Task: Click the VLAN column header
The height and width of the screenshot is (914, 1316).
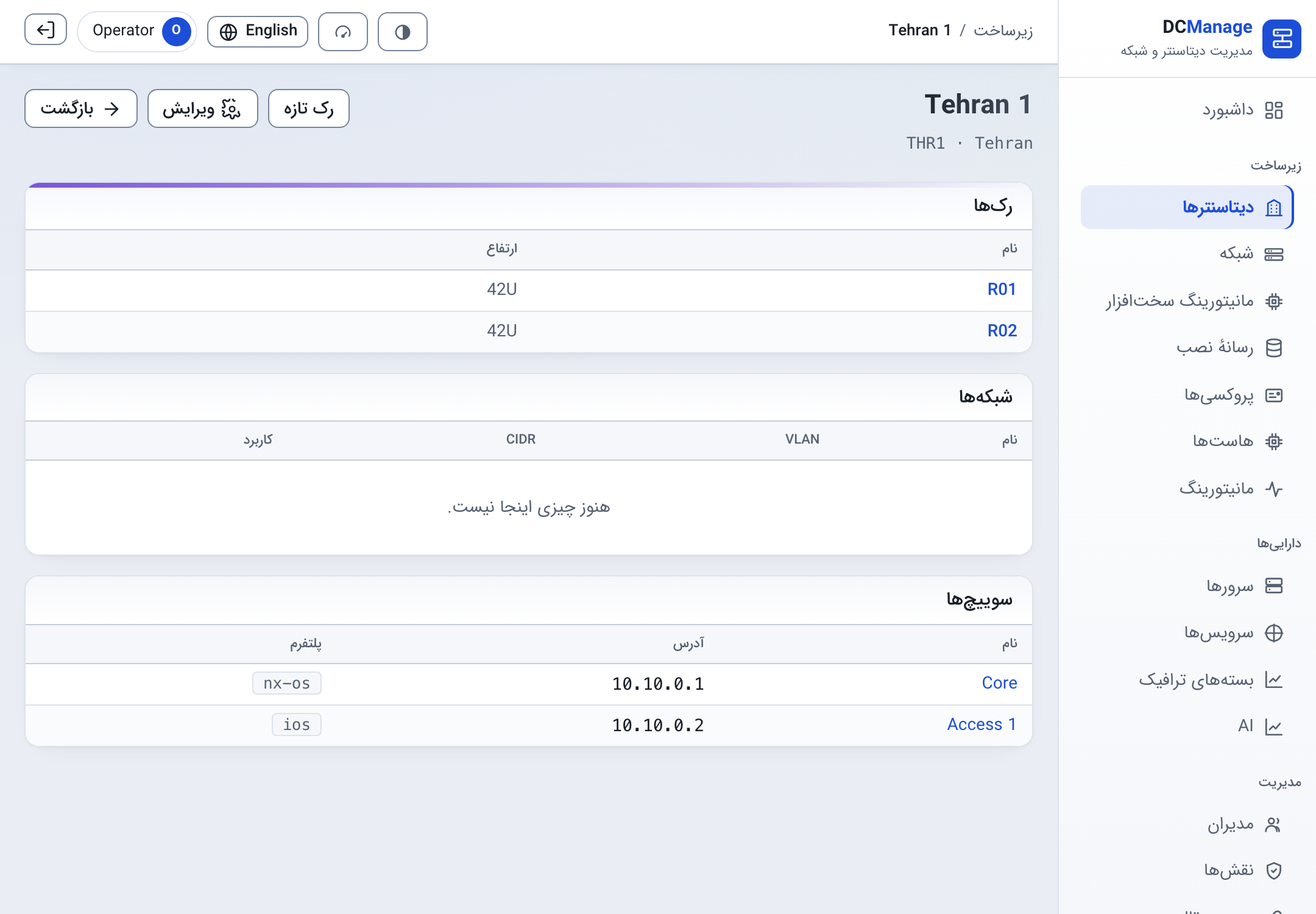Action: click(x=802, y=439)
